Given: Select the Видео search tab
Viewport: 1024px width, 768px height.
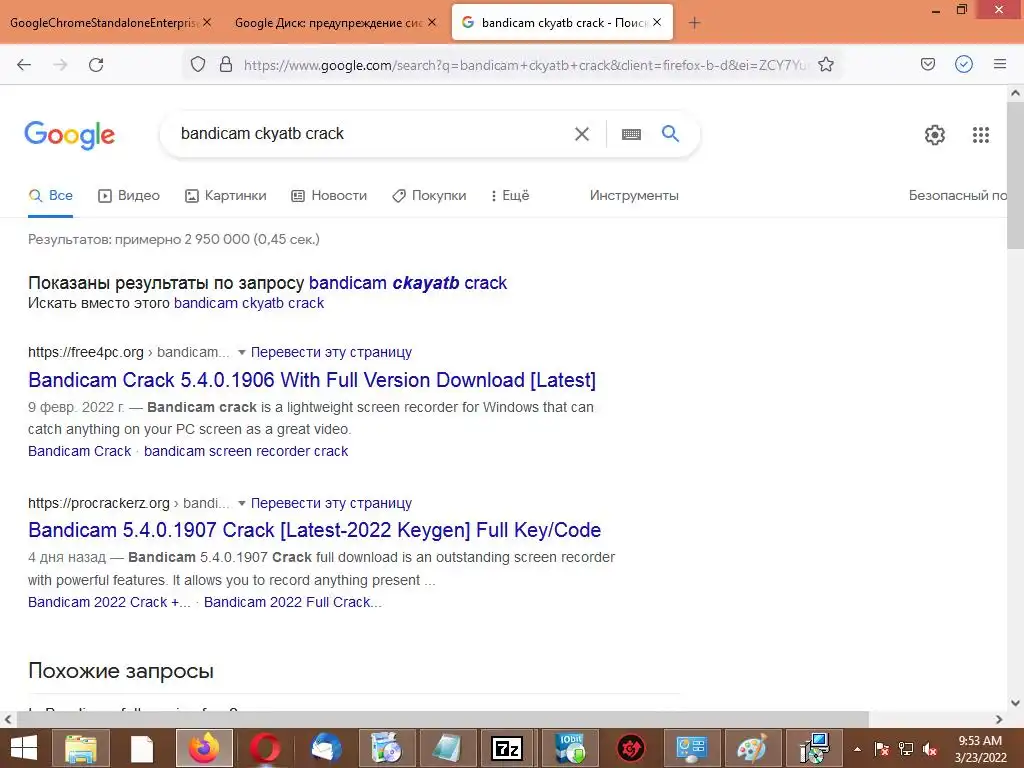Looking at the screenshot, I should click(x=129, y=195).
